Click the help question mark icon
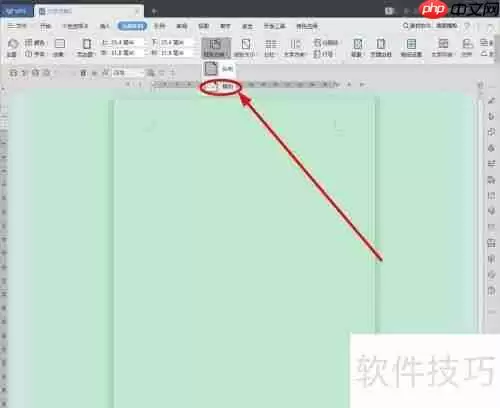The height and width of the screenshot is (408, 500). (467, 26)
